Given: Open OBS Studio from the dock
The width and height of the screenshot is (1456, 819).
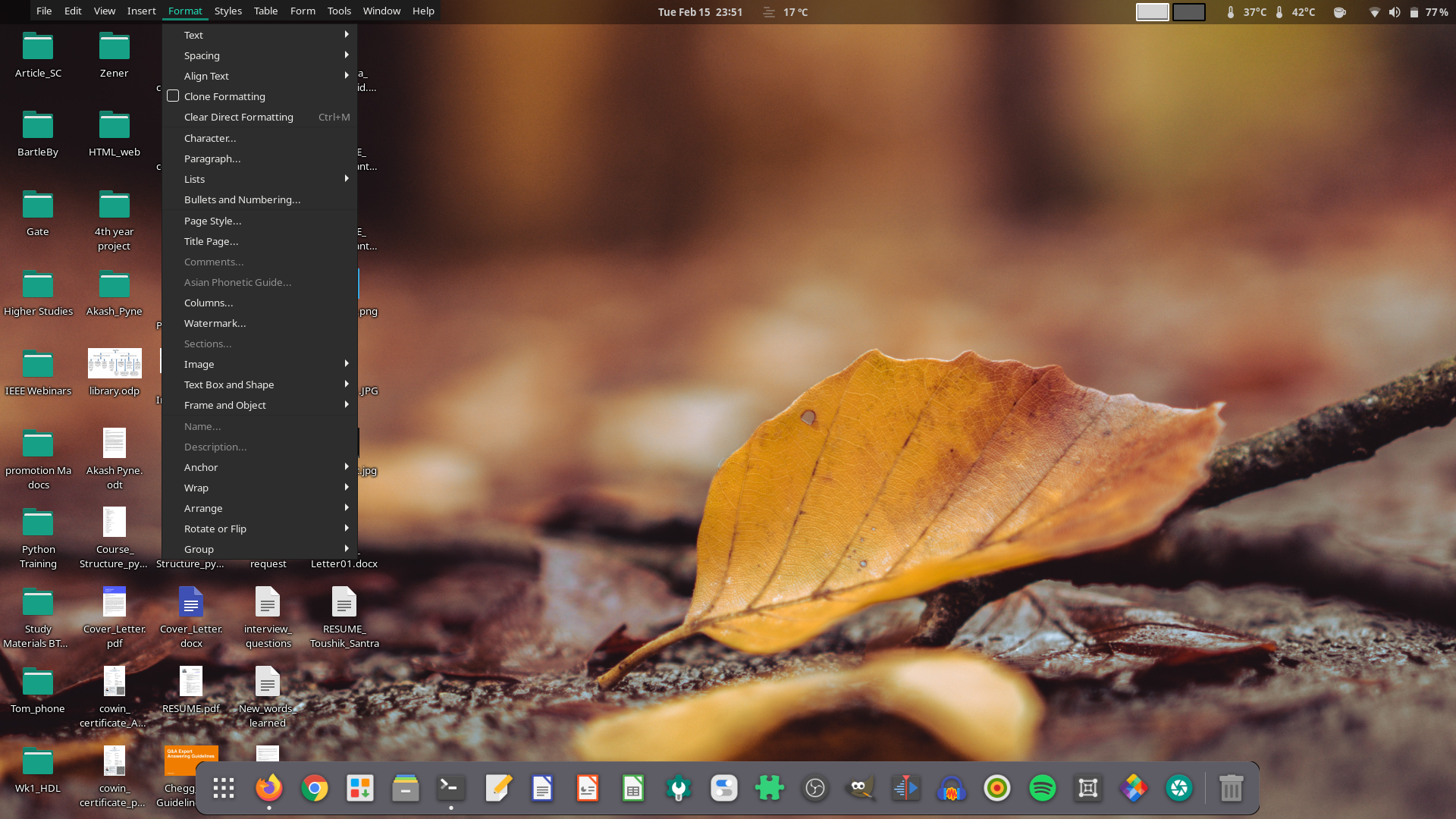Looking at the screenshot, I should 815,789.
